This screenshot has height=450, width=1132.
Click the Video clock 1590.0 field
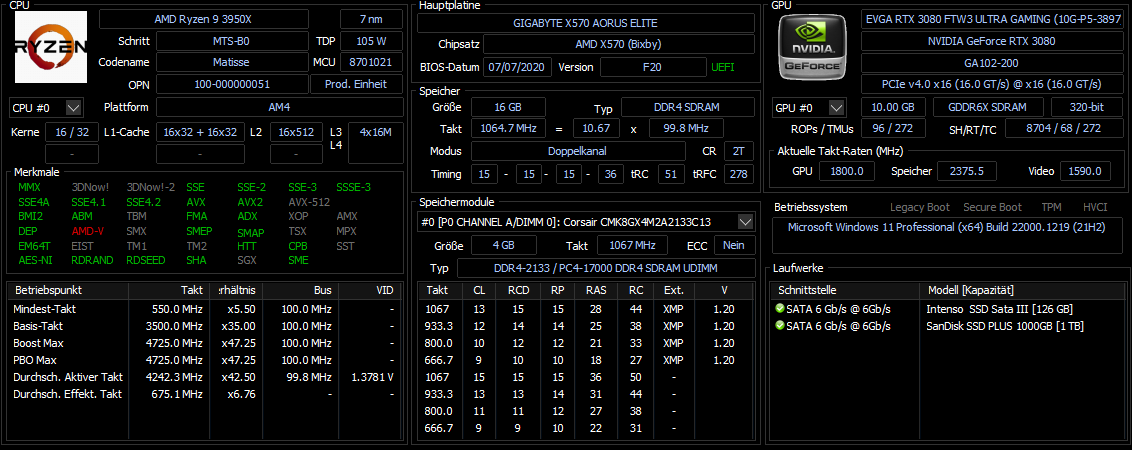click(1085, 171)
